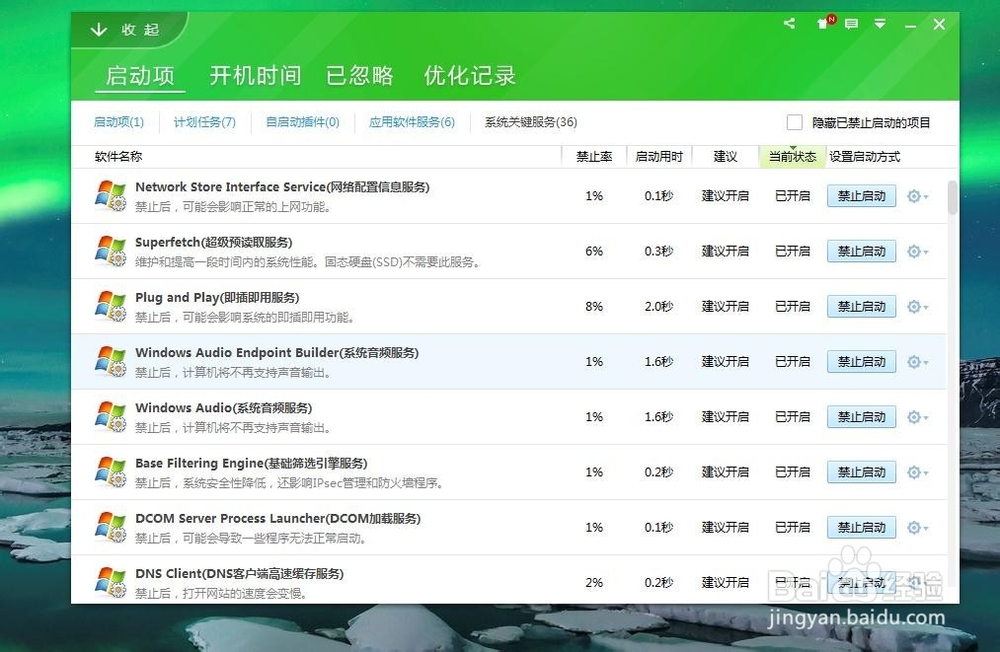Open the feedback message icon
This screenshot has height=652, width=1000.
(851, 24)
